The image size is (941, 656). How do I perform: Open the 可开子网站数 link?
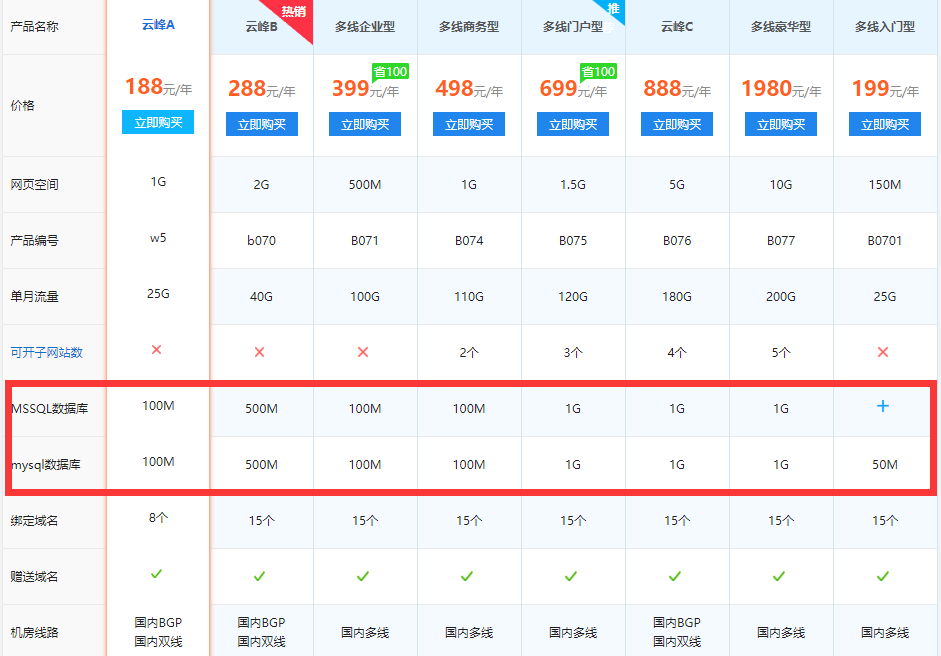pyautogui.click(x=46, y=352)
